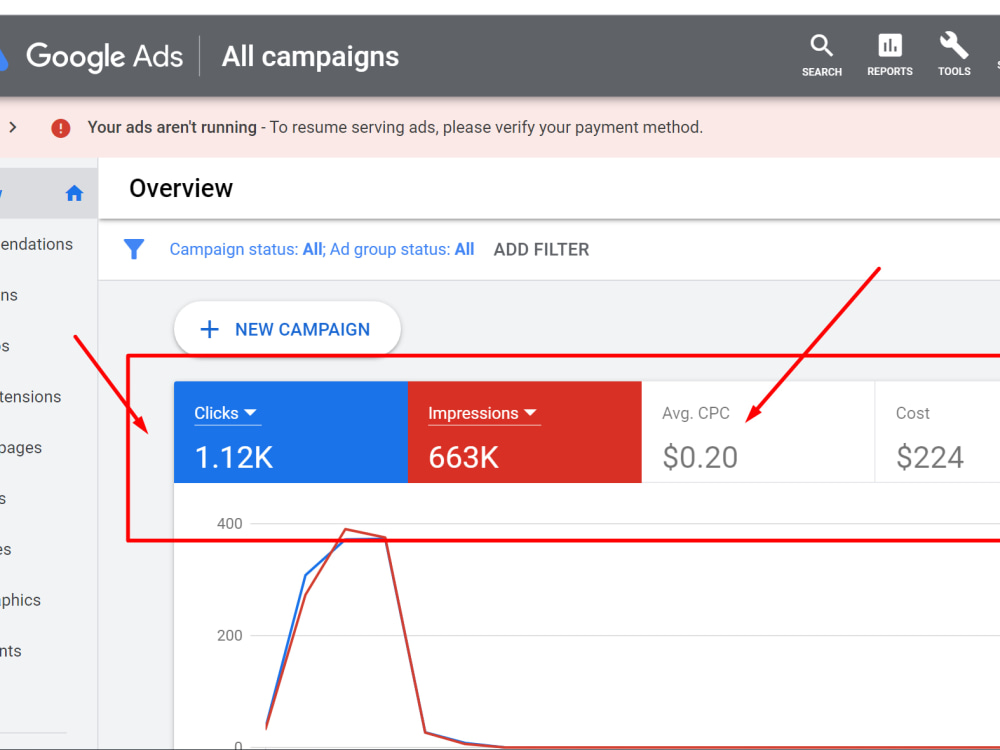Open the Clicks metric dropdown
The height and width of the screenshot is (750, 1000).
[226, 413]
